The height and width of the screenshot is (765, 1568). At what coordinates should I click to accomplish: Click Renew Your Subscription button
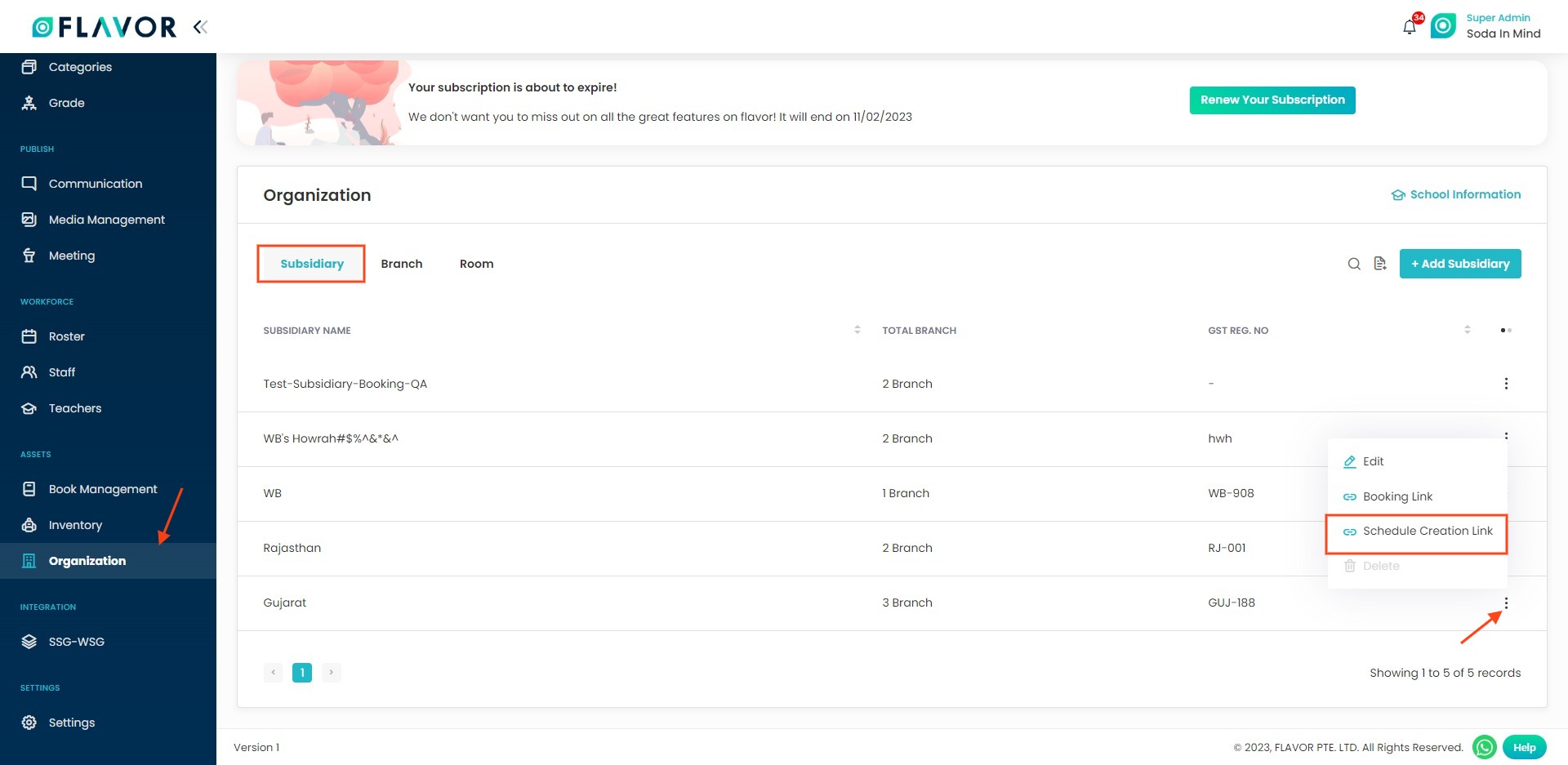(x=1272, y=100)
